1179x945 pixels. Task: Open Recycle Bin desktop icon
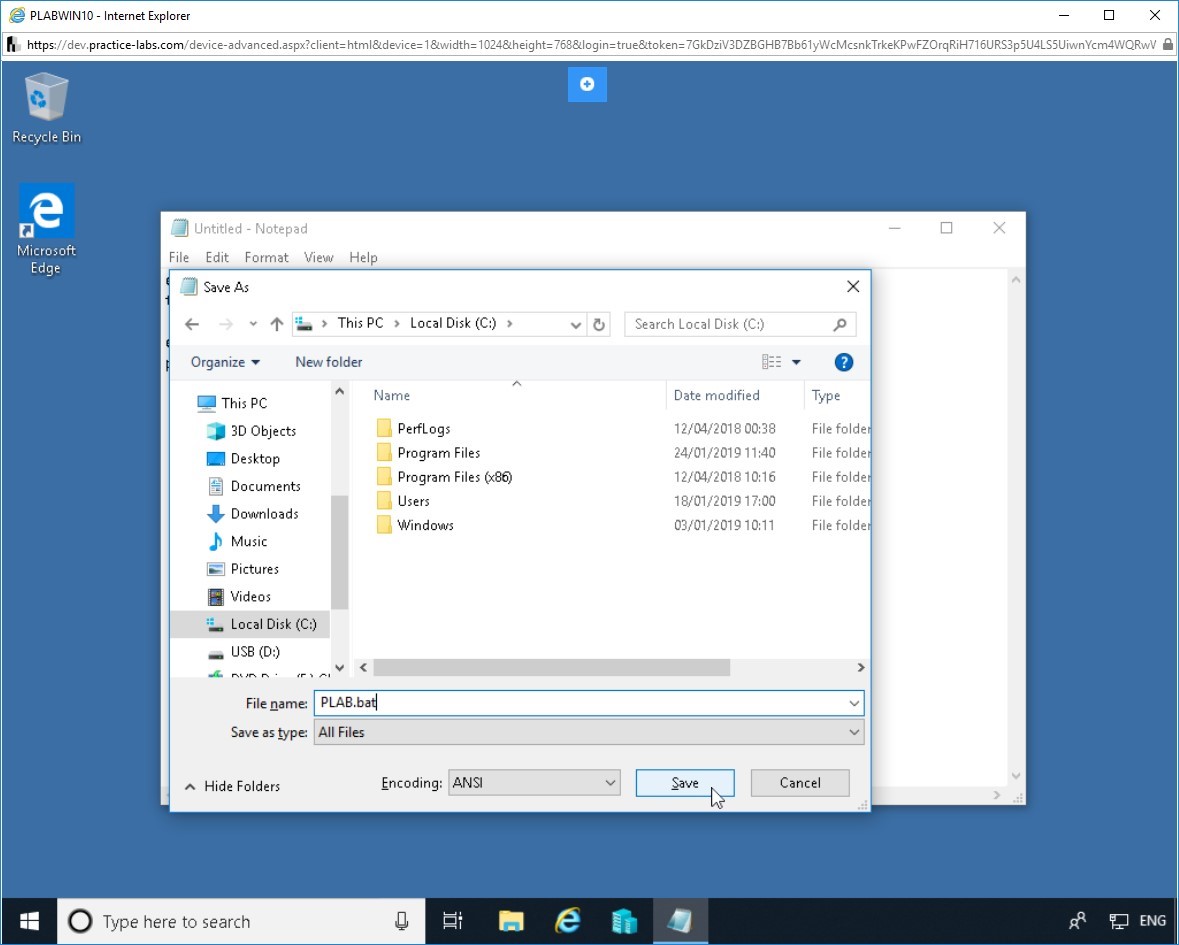coord(46,110)
